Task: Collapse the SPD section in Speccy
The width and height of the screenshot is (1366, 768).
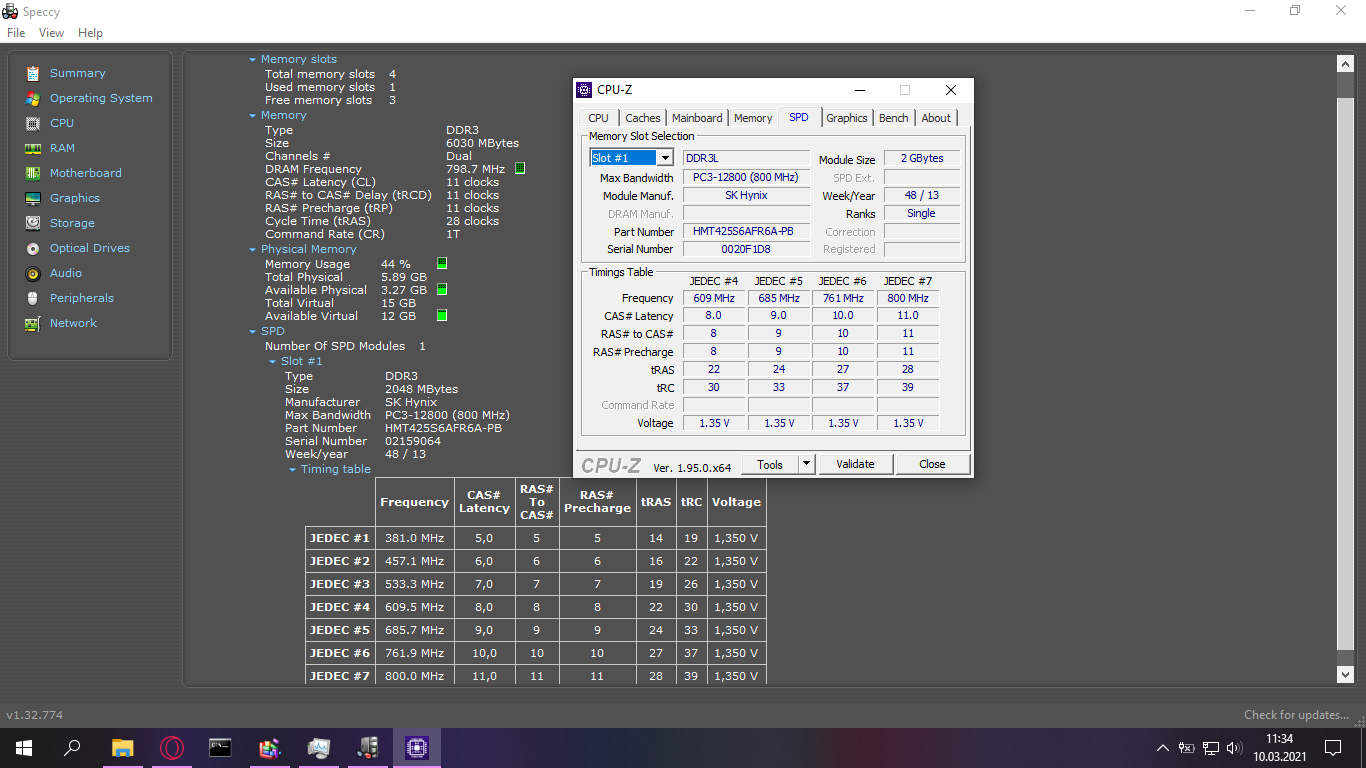Action: 252,332
